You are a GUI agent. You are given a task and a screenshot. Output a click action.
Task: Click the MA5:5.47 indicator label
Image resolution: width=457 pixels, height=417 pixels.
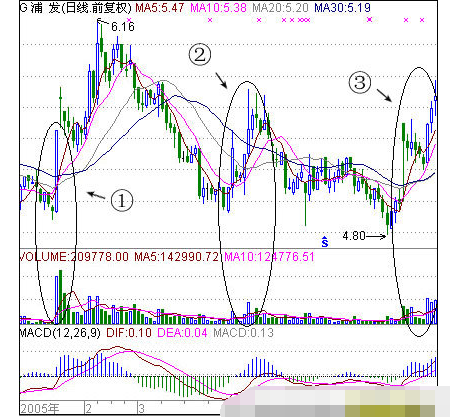pos(159,8)
